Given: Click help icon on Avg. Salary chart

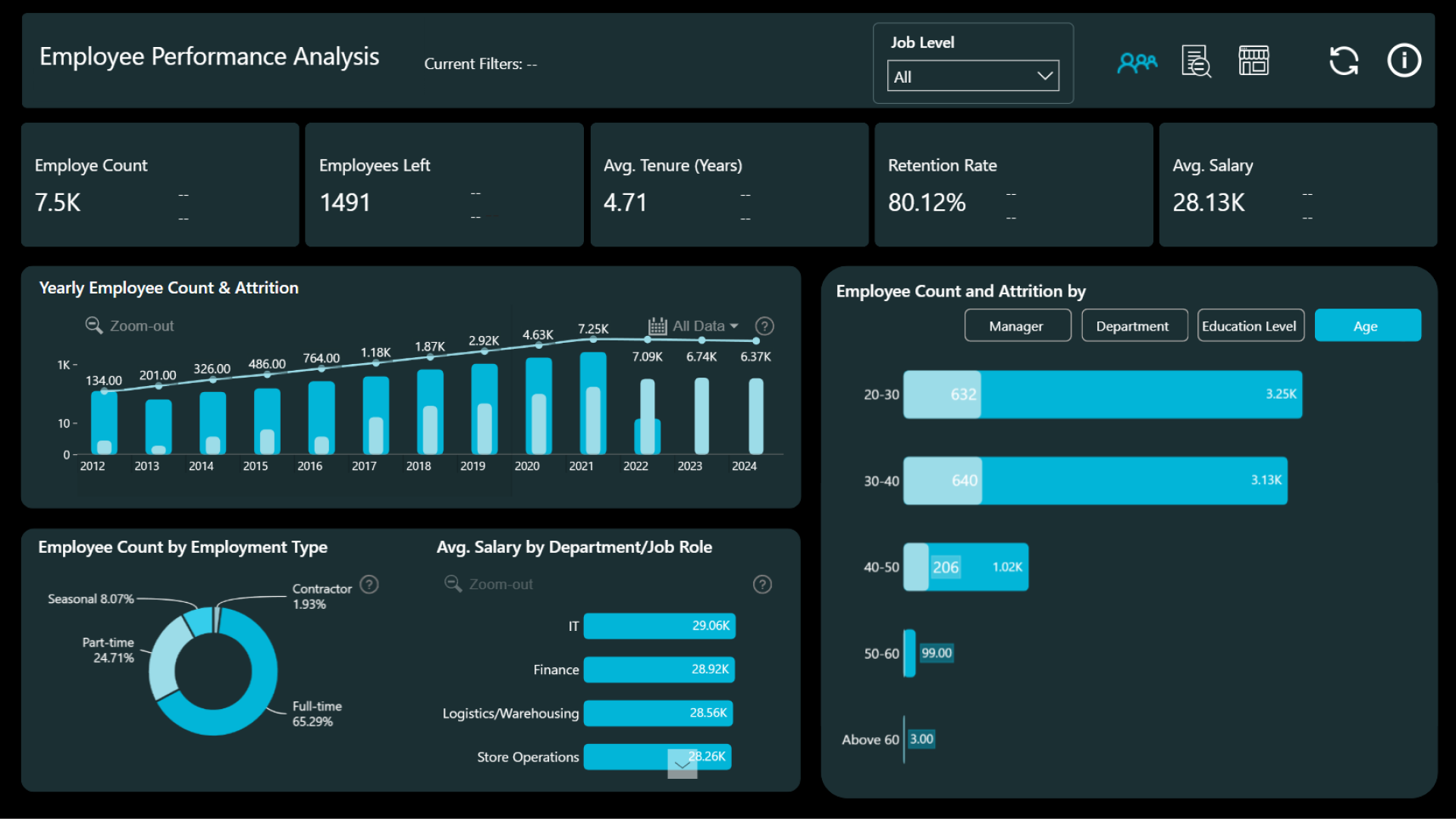Looking at the screenshot, I should 762,585.
